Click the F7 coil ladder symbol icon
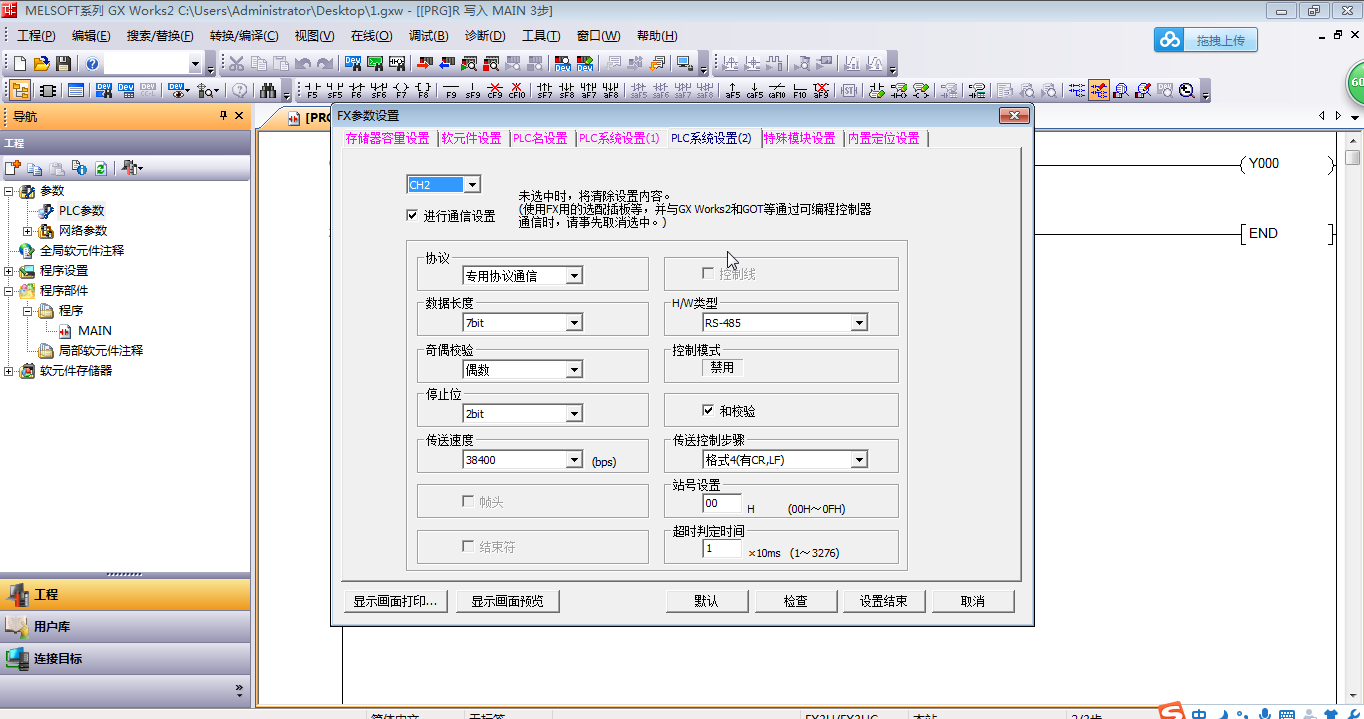The height and width of the screenshot is (719, 1364). click(x=401, y=91)
